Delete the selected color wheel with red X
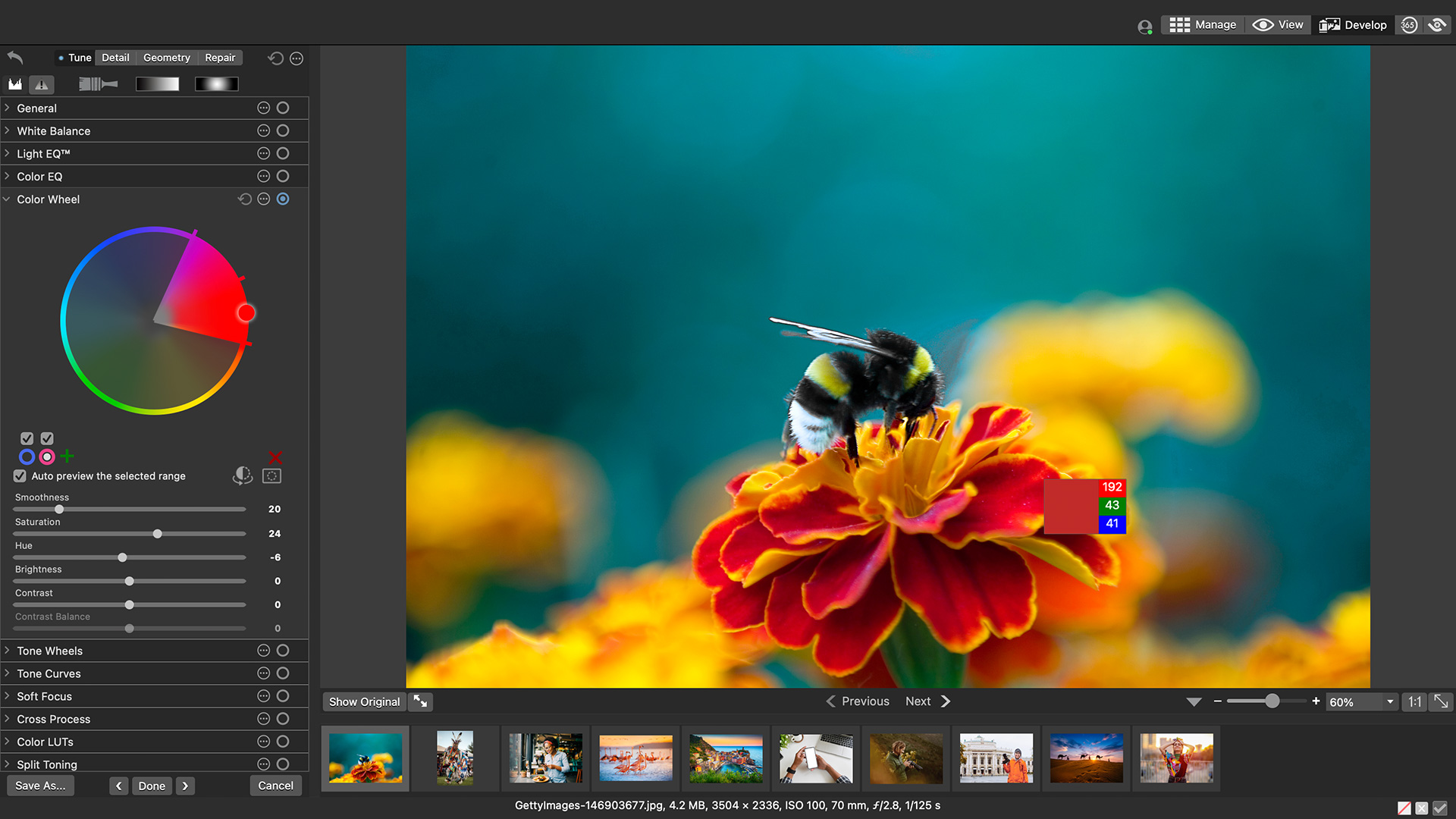The height and width of the screenshot is (819, 1456). pyautogui.click(x=275, y=457)
